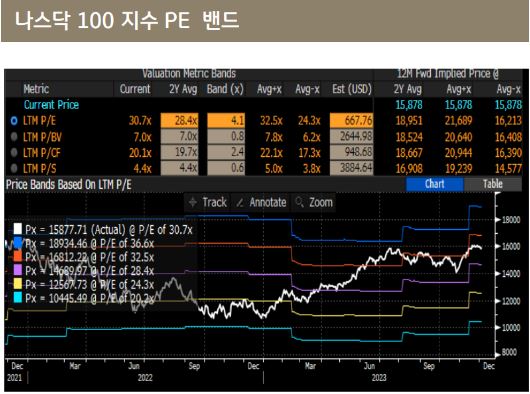Screen dimensions: 530x394
Task: Click LTM P/CF implied price 20,944
Action: (x=458, y=152)
